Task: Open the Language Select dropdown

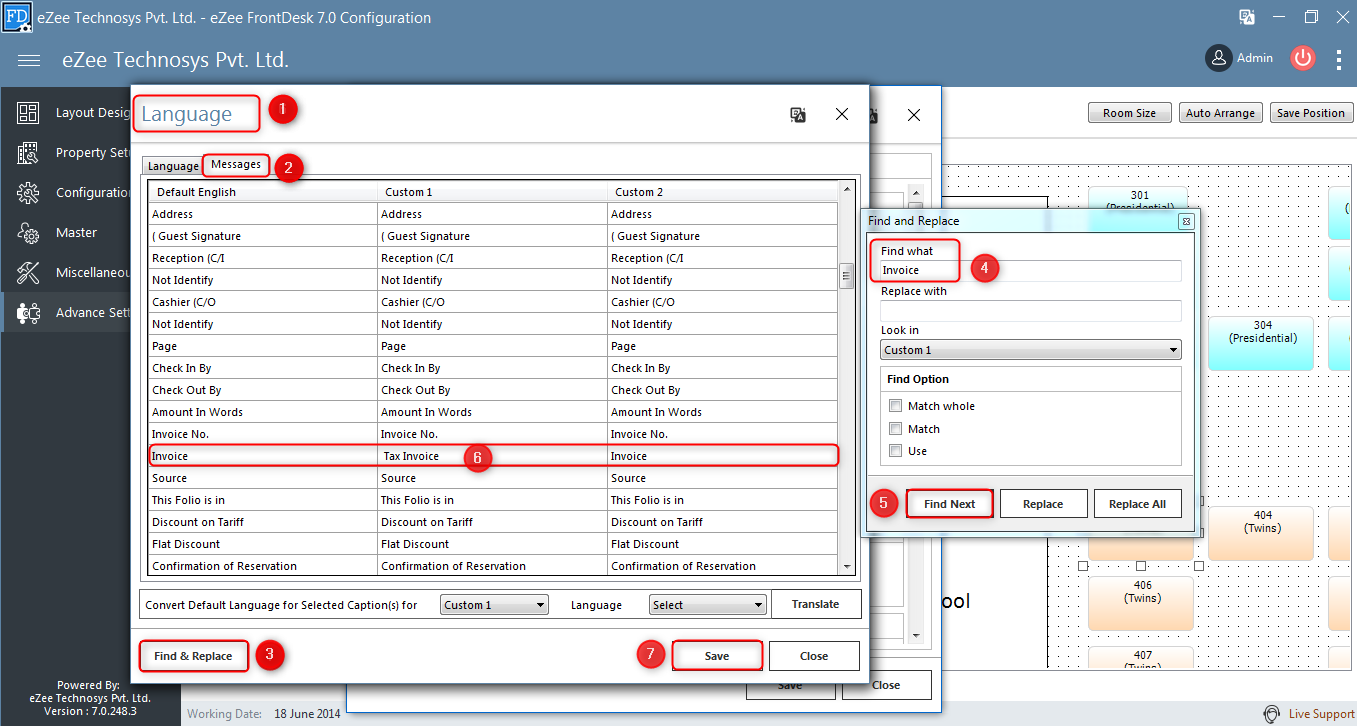Action: coord(707,605)
